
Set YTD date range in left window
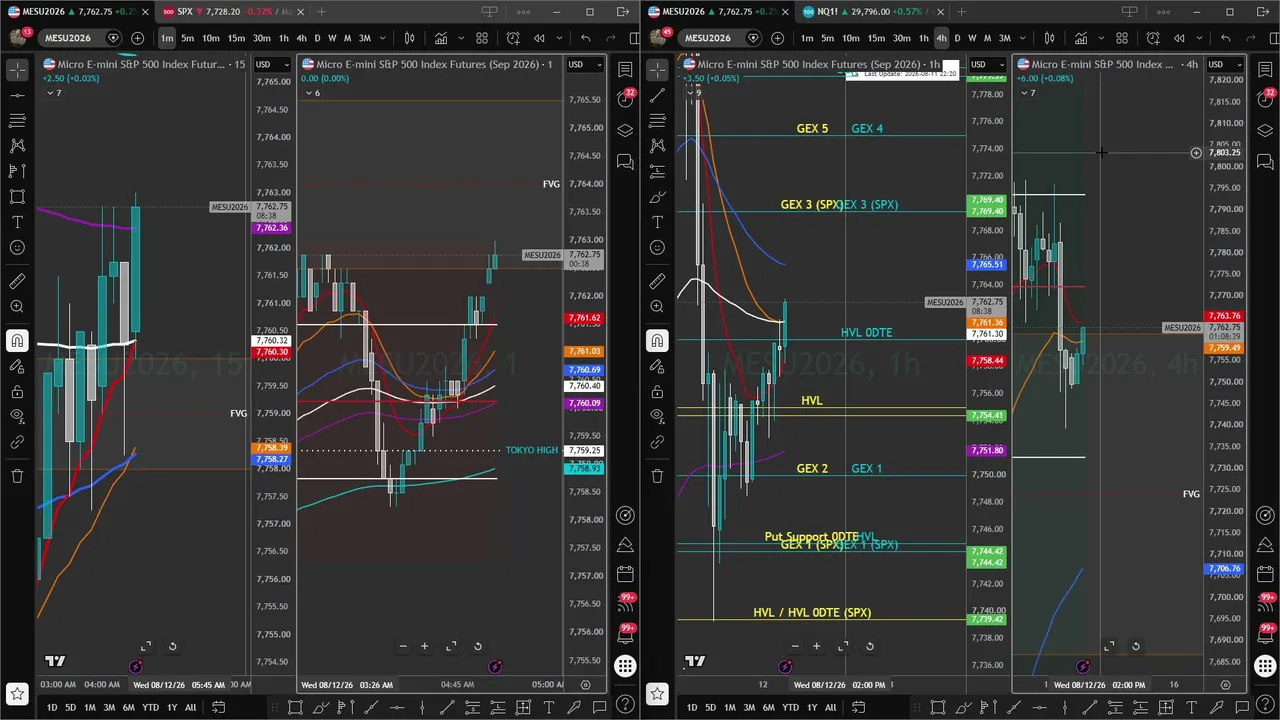(x=150, y=707)
